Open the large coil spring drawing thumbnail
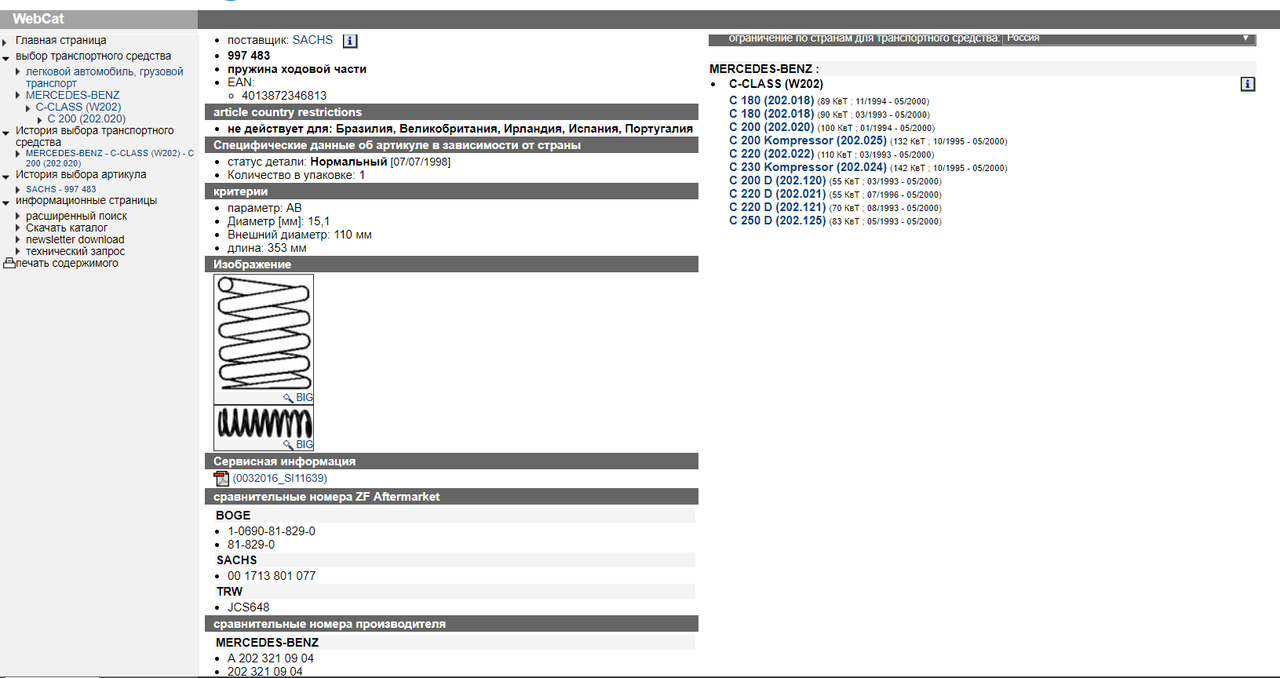Screen dimensions: 1280x678 (x=264, y=333)
